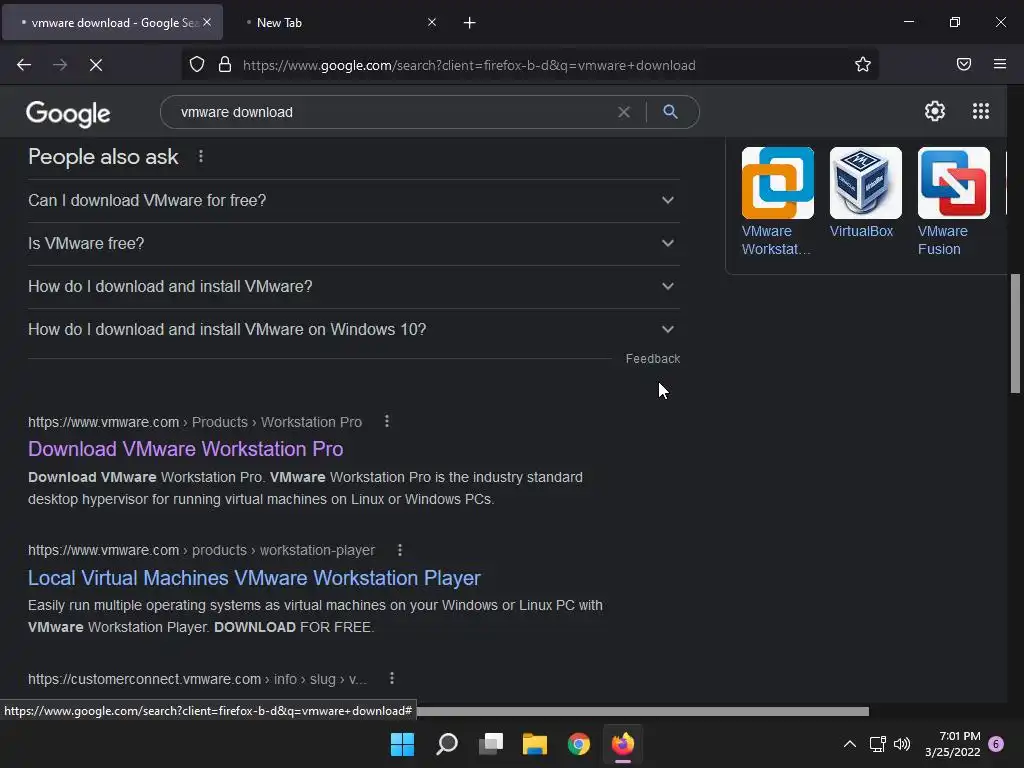This screenshot has width=1024, height=768.
Task: Click the Google logo
Action: pos(68,114)
